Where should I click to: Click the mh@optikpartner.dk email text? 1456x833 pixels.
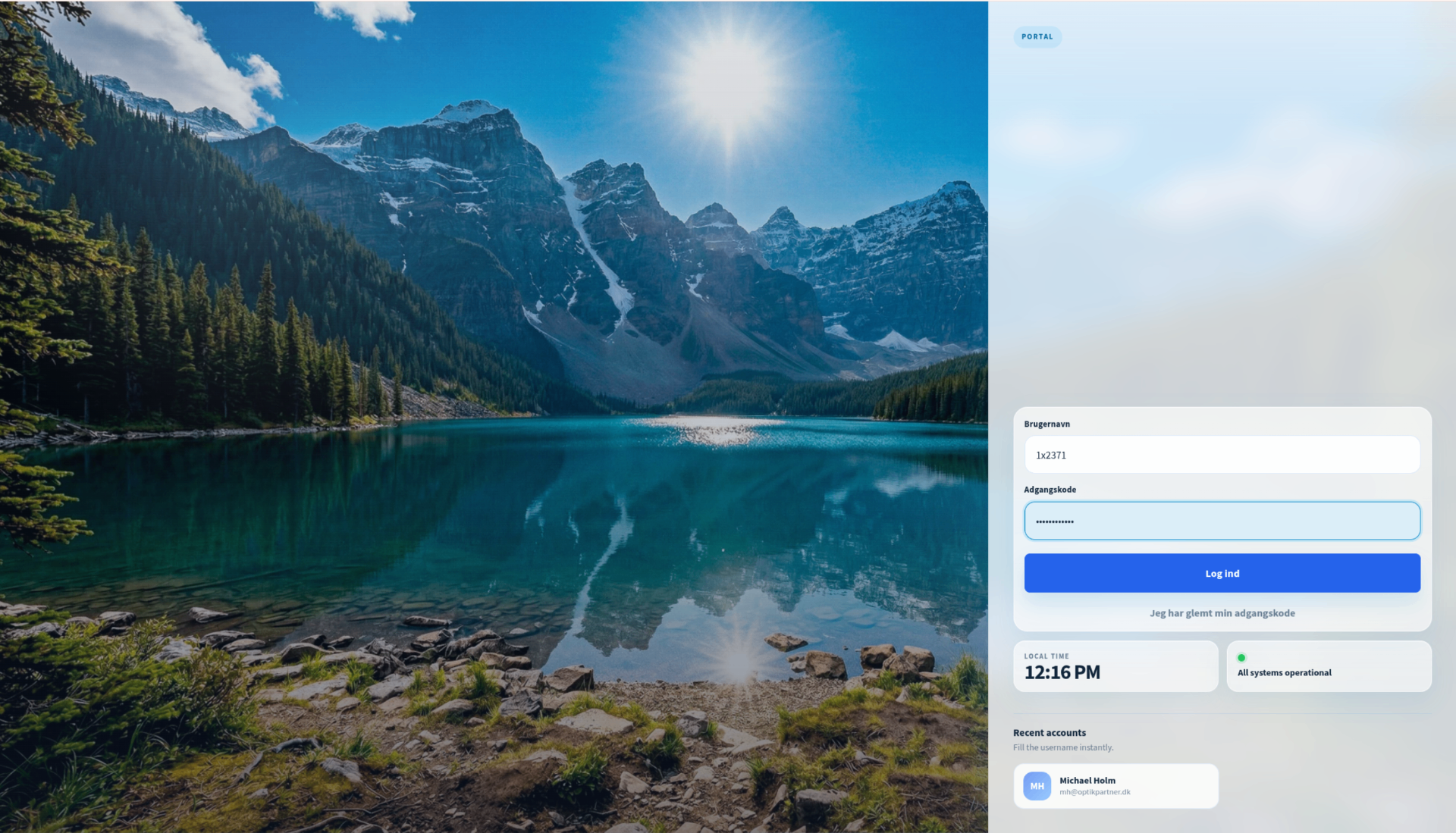pyautogui.click(x=1094, y=792)
